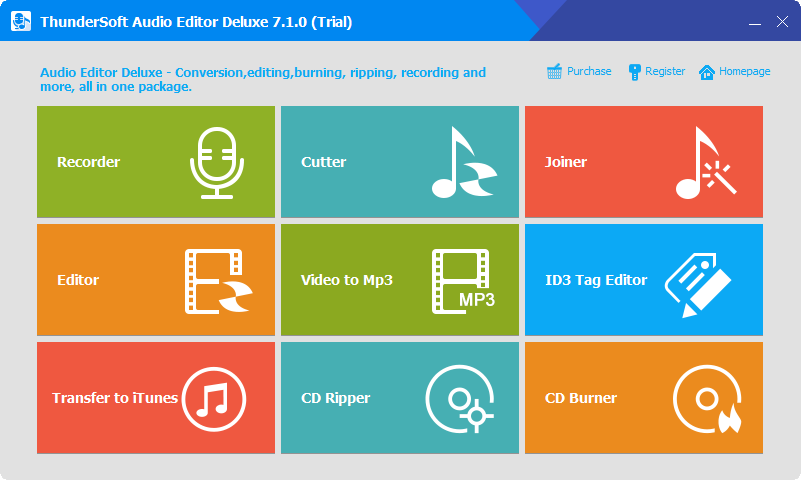Click the ID3 Tag Editor pencil-tag icon
This screenshot has height=480, width=801.
pos(698,284)
